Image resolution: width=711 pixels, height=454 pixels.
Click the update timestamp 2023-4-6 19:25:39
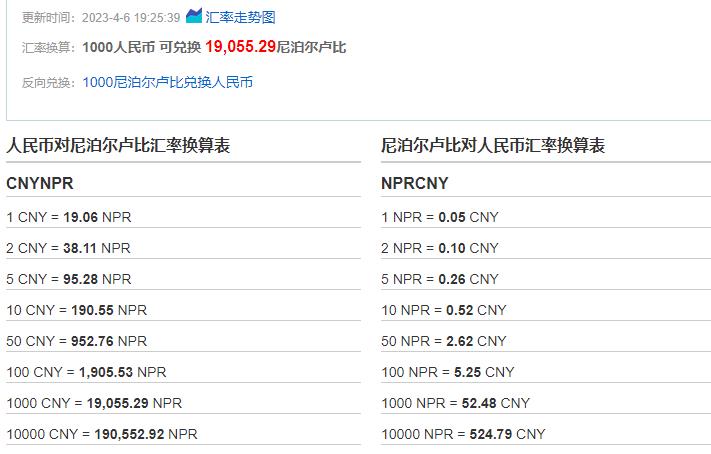[x=131, y=17]
